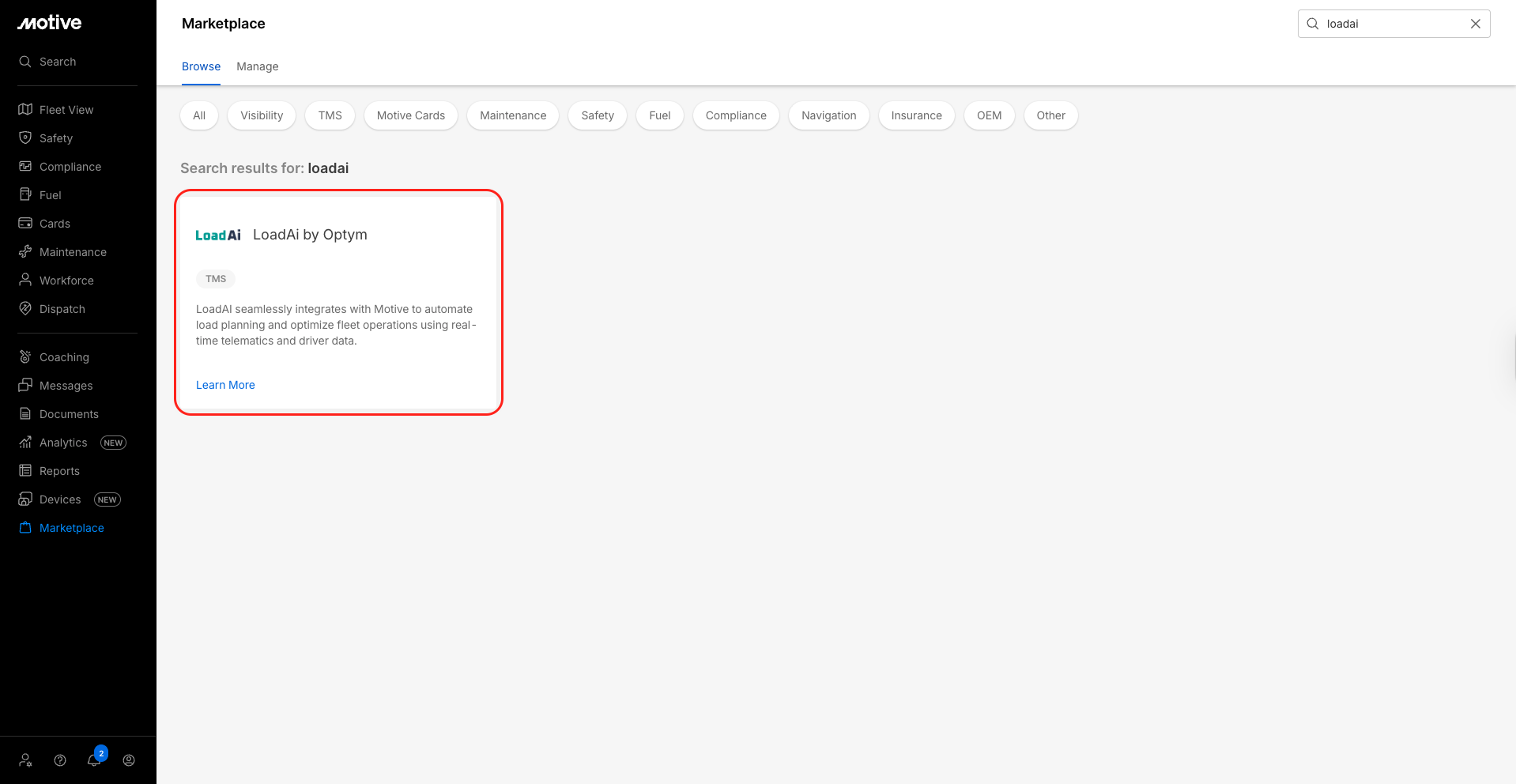Select the All category filter
The image size is (1516, 784).
pyautogui.click(x=199, y=115)
